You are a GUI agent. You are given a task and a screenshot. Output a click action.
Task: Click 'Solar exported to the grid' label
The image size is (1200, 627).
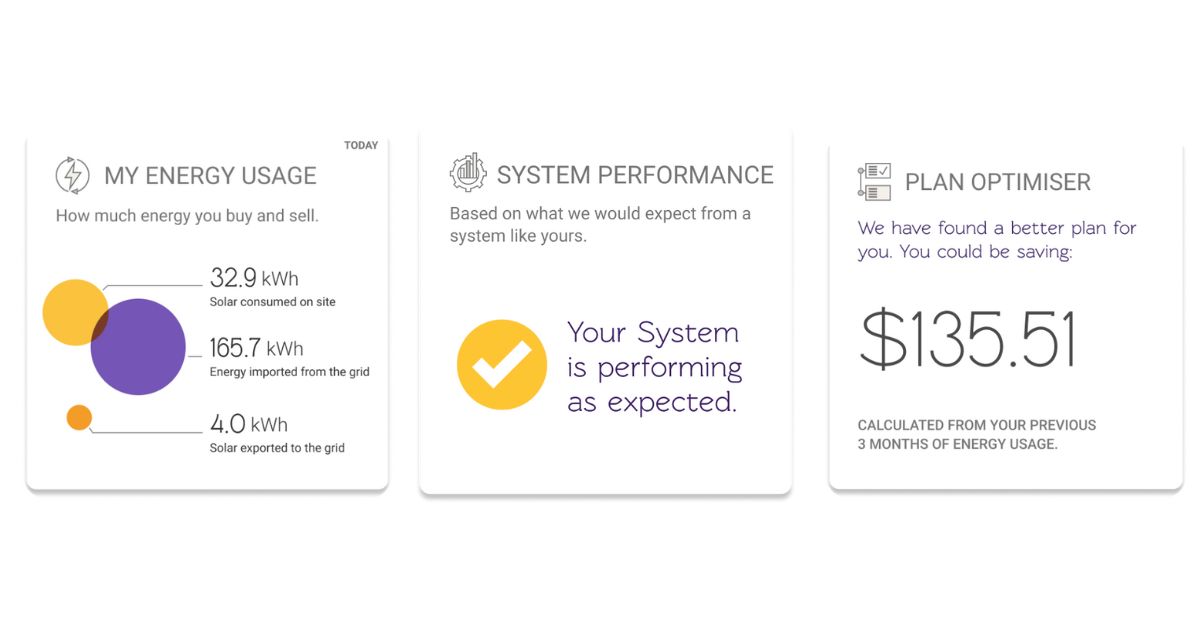277,448
